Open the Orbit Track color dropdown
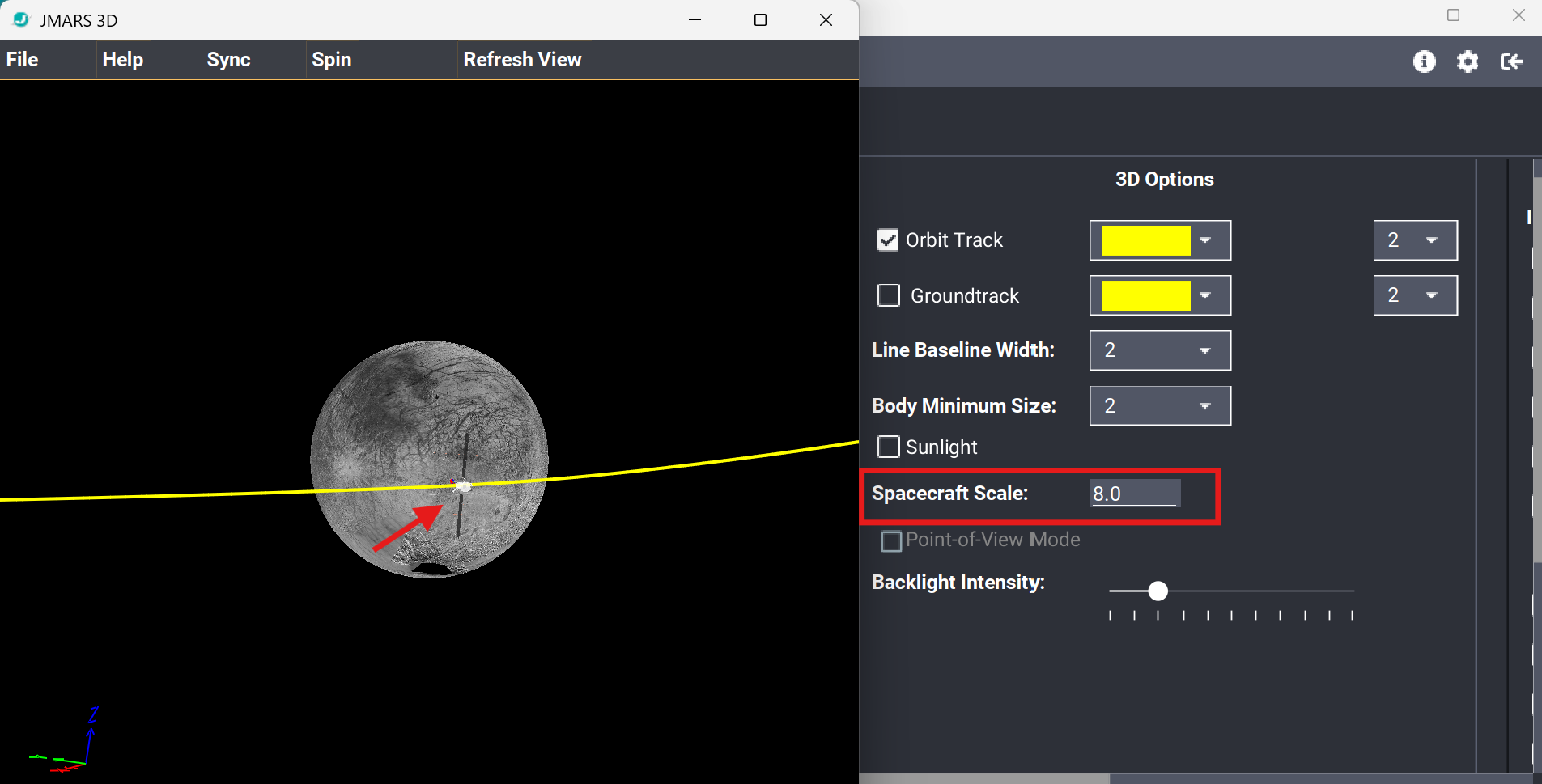1542x784 pixels. click(x=1161, y=240)
